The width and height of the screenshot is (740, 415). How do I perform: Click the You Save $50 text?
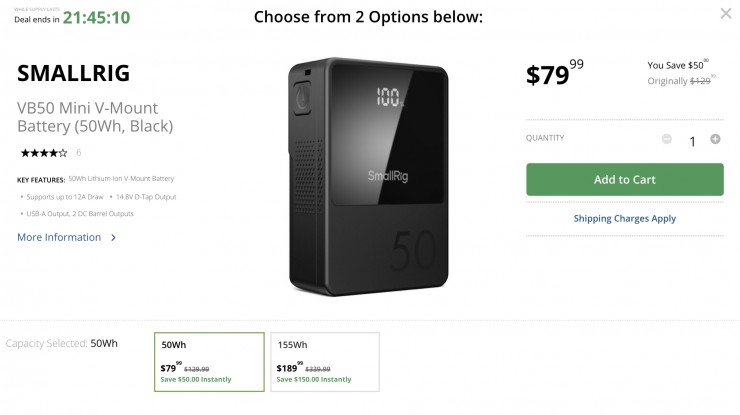678,64
